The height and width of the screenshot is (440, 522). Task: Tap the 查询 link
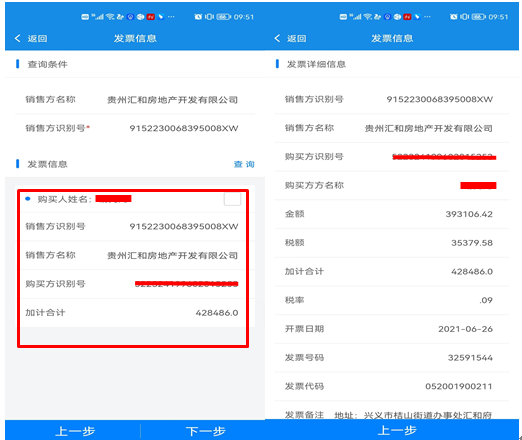click(x=244, y=164)
